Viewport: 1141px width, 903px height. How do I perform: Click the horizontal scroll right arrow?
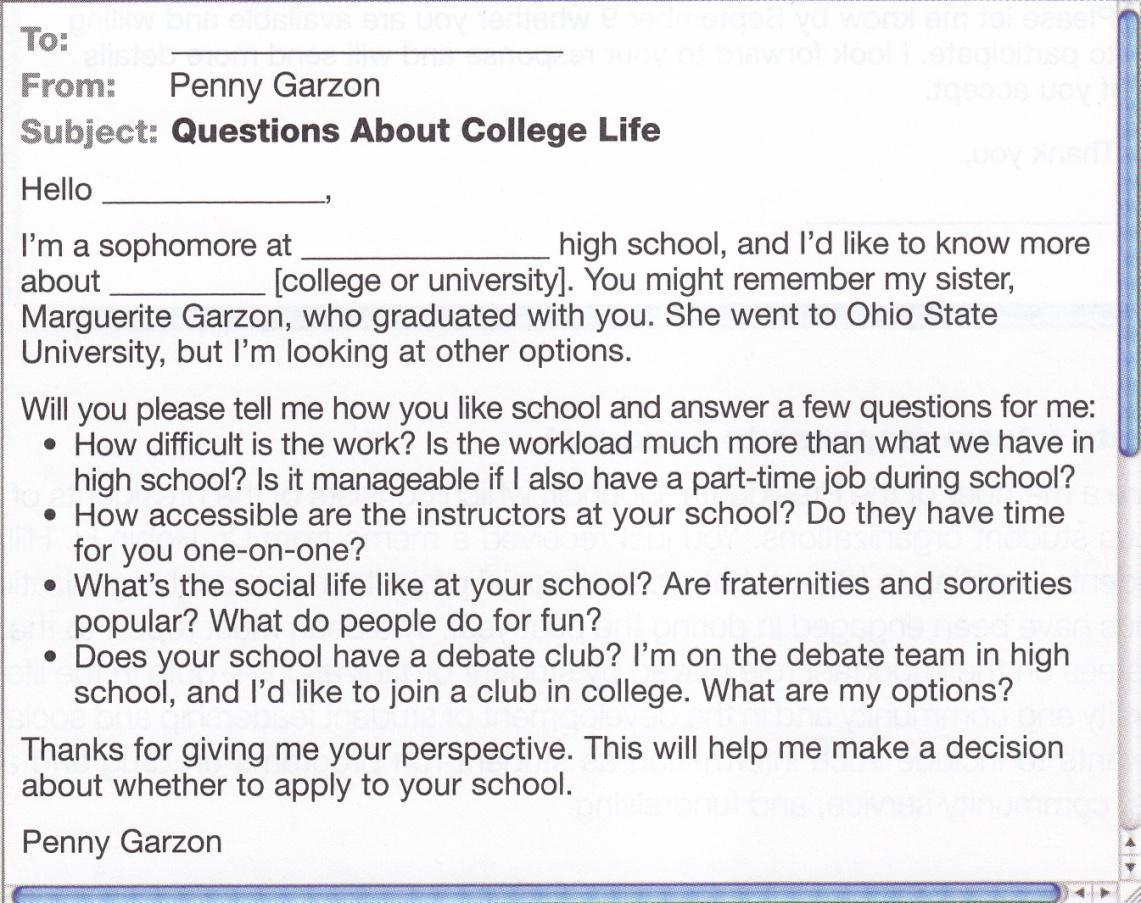pos(1103,891)
